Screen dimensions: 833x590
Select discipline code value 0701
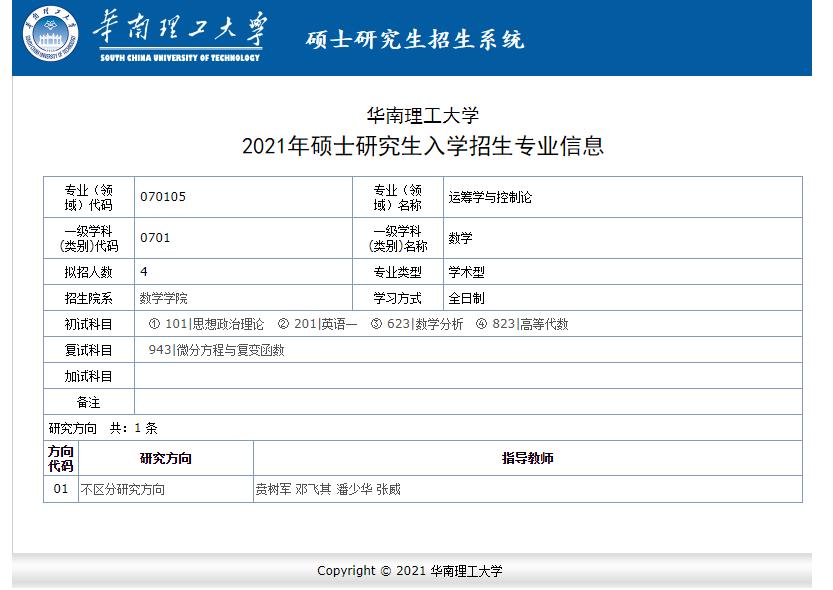(x=155, y=238)
